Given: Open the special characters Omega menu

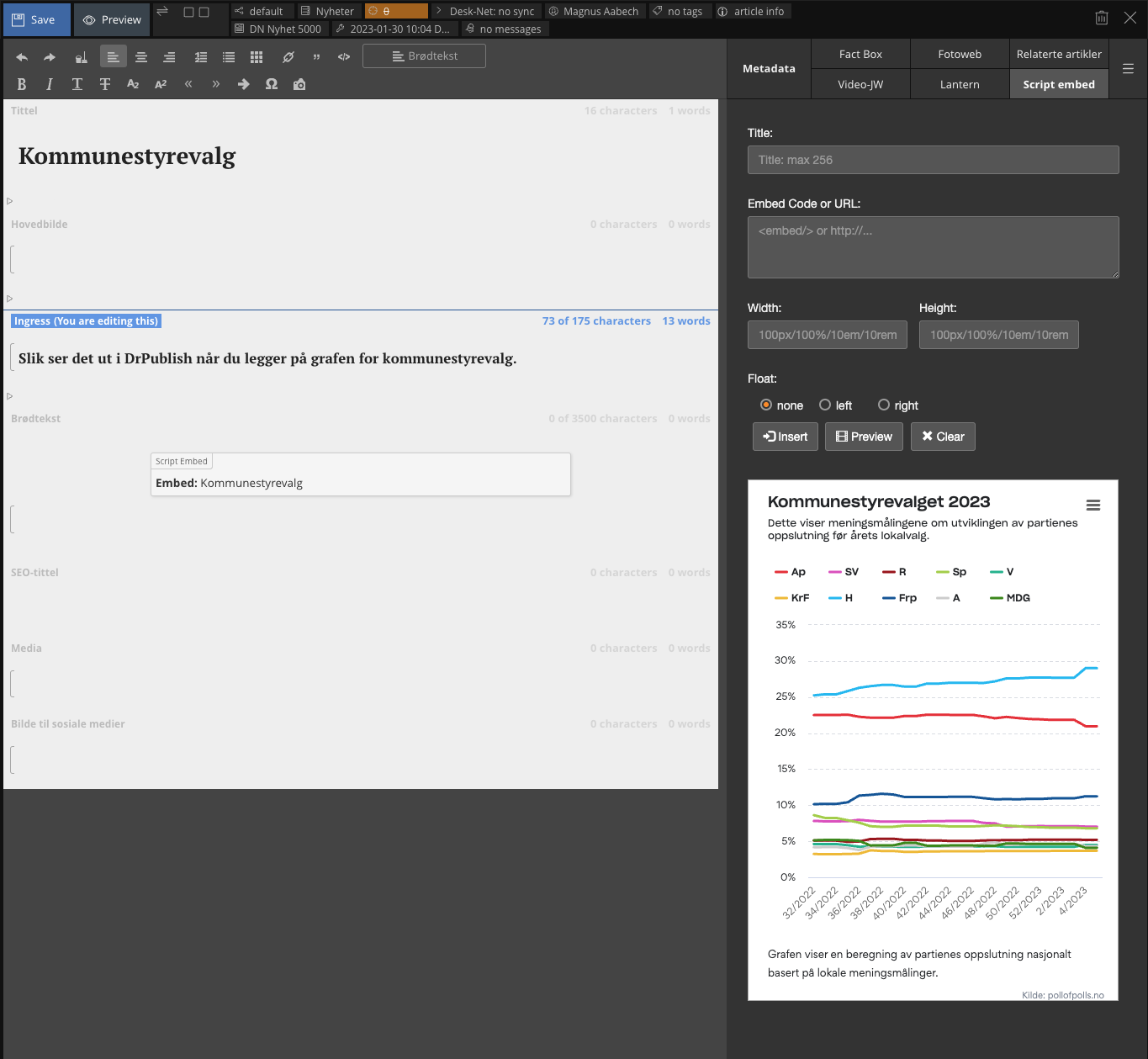Looking at the screenshot, I should tap(272, 84).
